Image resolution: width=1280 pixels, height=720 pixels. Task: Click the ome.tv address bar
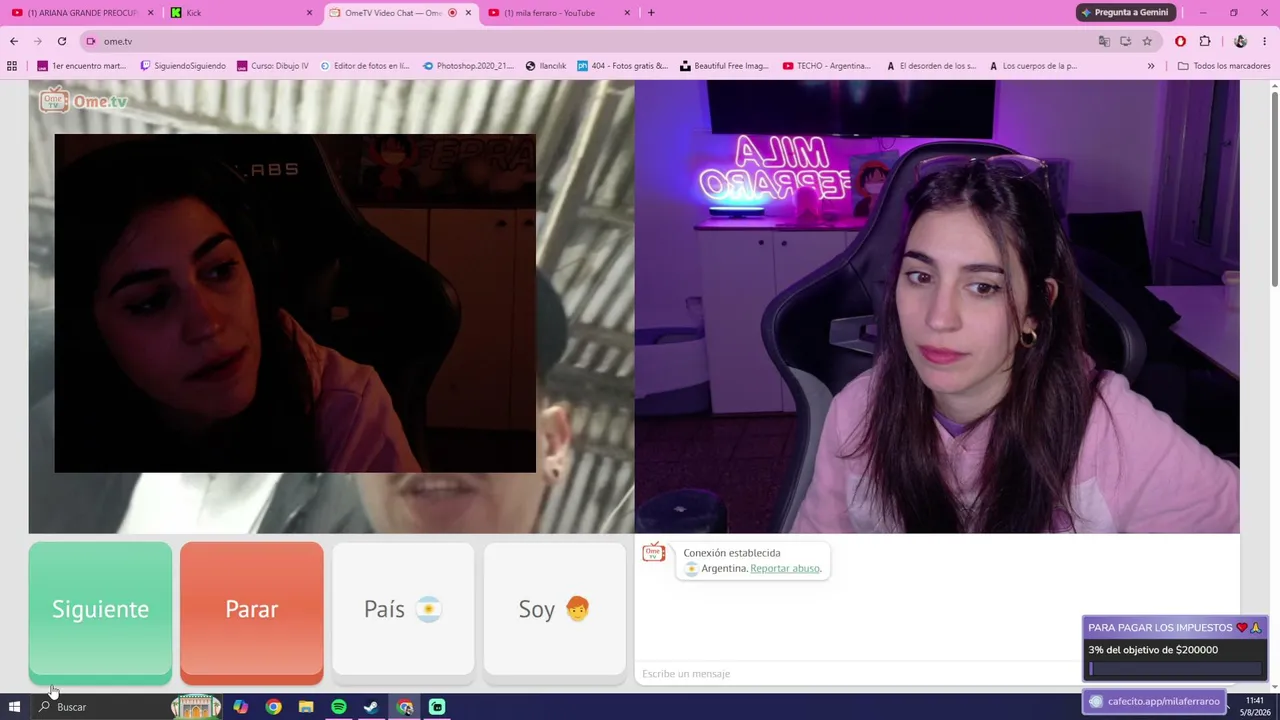(590, 41)
